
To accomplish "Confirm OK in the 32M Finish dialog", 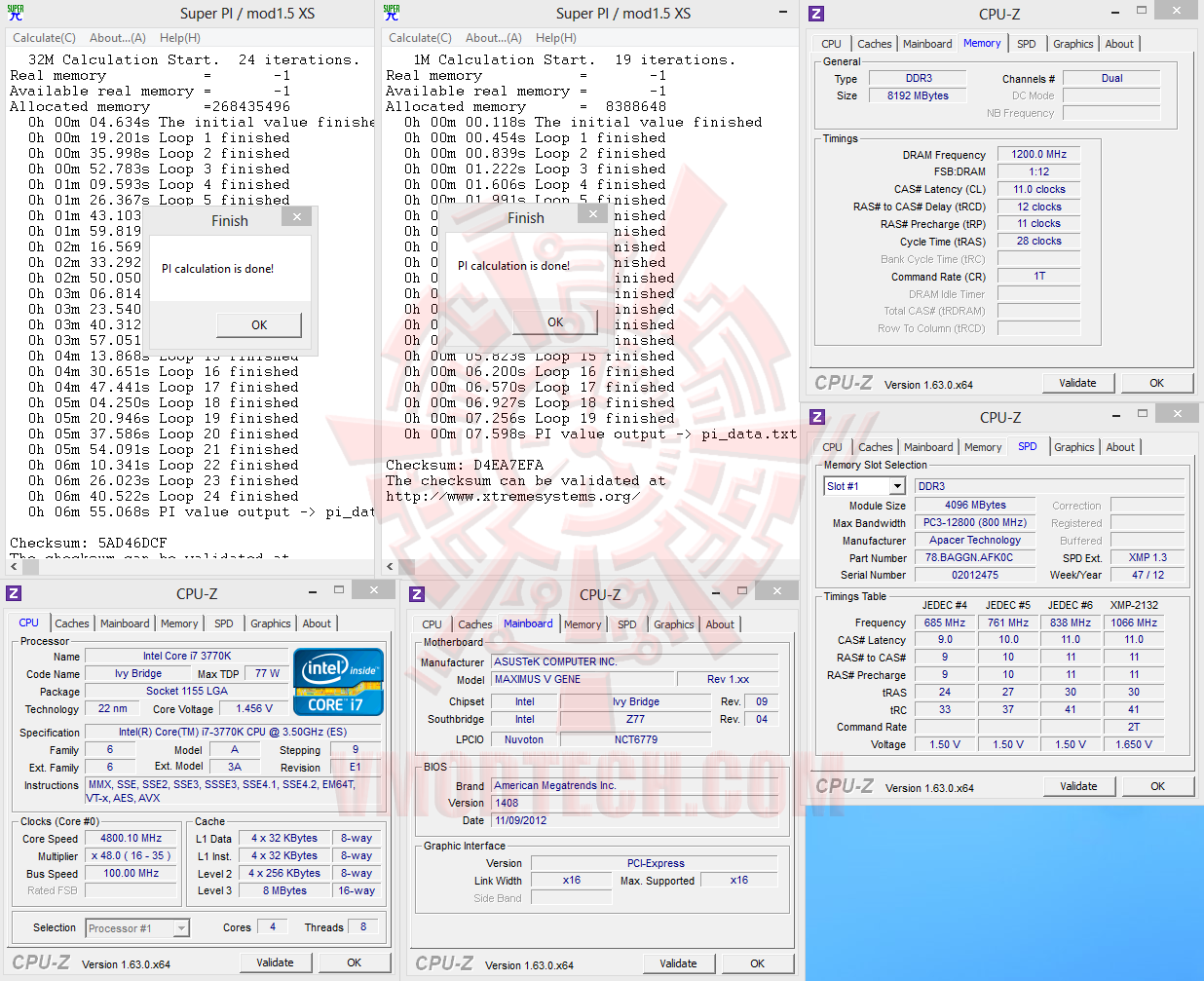I will [x=259, y=325].
